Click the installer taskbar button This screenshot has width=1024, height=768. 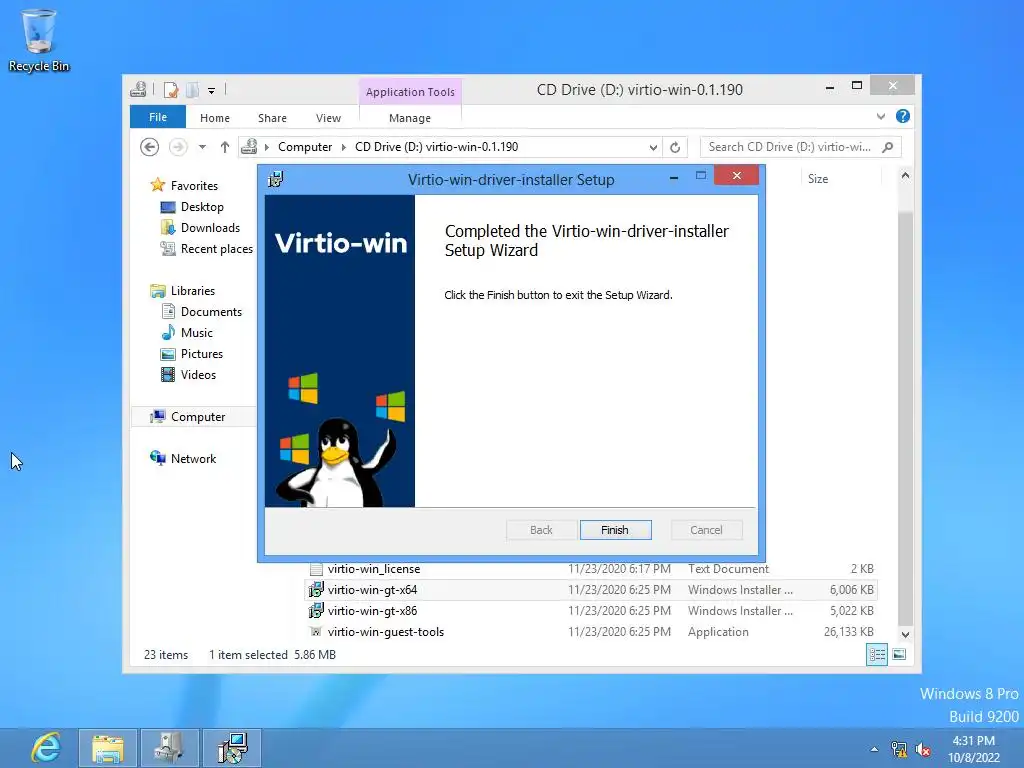[231, 748]
